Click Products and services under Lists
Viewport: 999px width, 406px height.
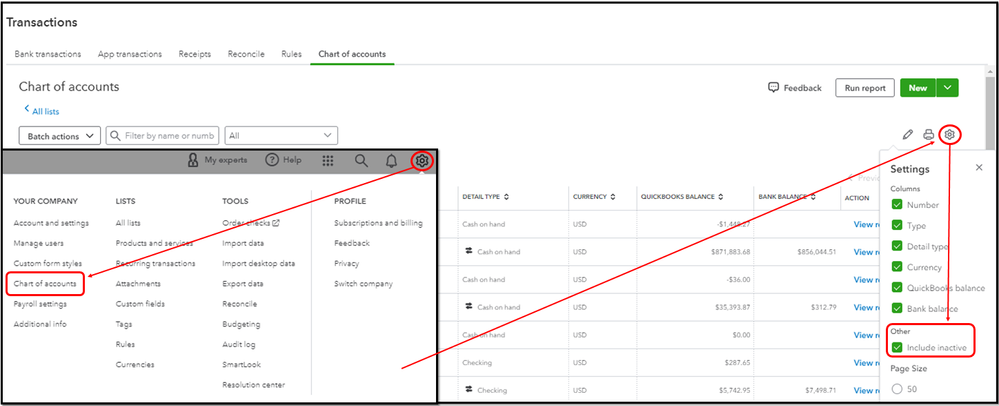click(154, 243)
